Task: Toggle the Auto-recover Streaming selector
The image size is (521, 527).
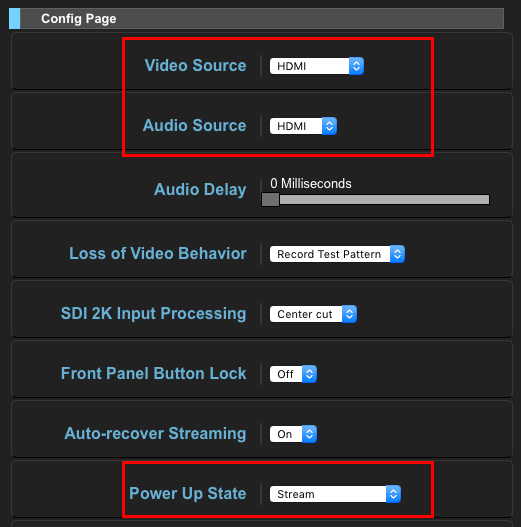Action: coord(293,434)
